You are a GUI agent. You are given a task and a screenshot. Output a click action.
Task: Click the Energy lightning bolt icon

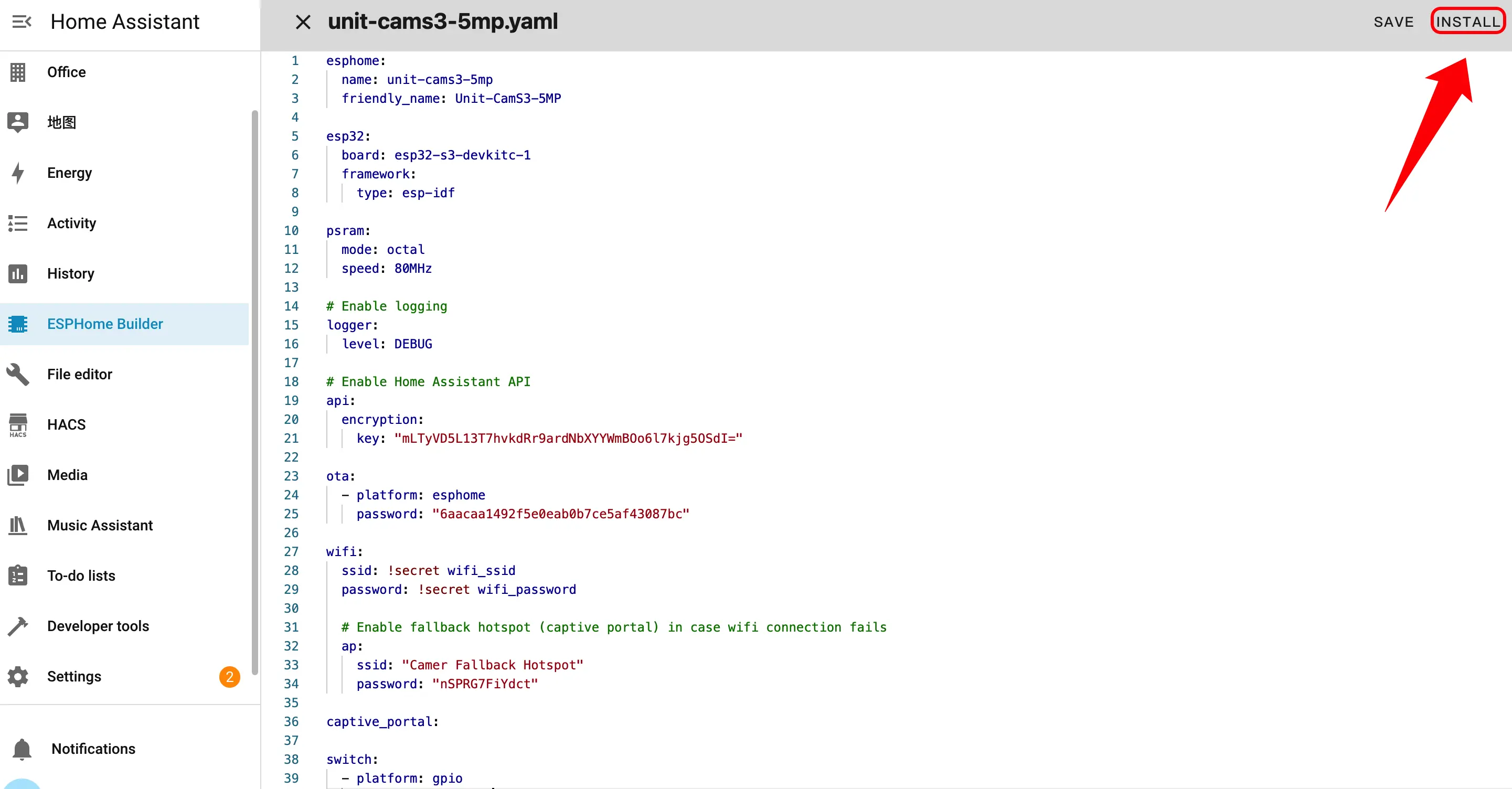(18, 173)
